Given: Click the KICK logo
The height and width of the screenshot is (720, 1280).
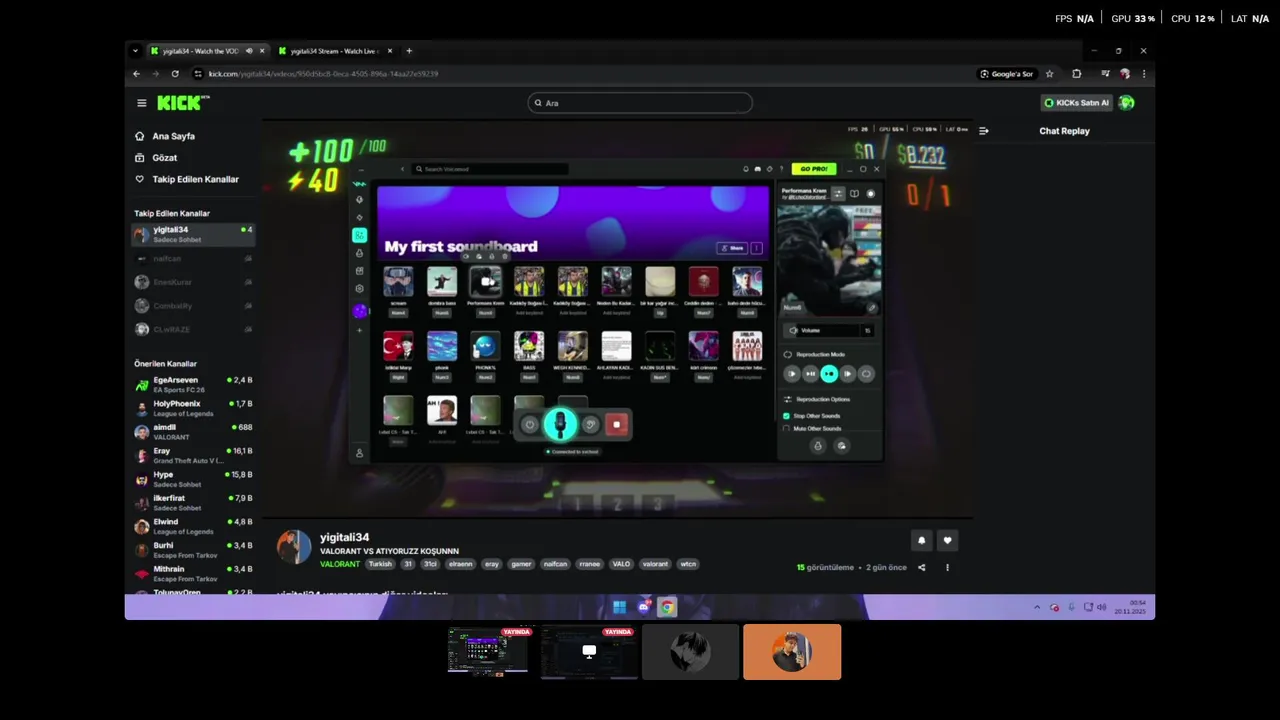Looking at the screenshot, I should (183, 103).
